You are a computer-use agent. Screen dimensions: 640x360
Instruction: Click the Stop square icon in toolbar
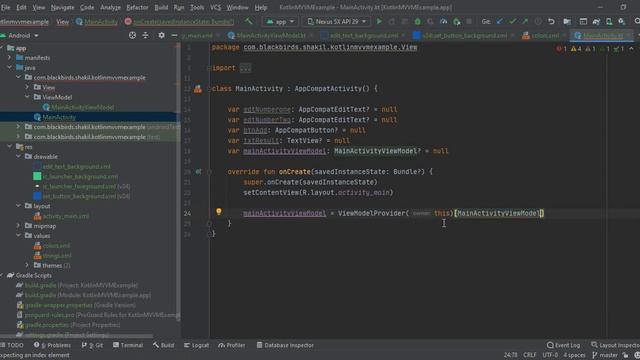(469, 21)
